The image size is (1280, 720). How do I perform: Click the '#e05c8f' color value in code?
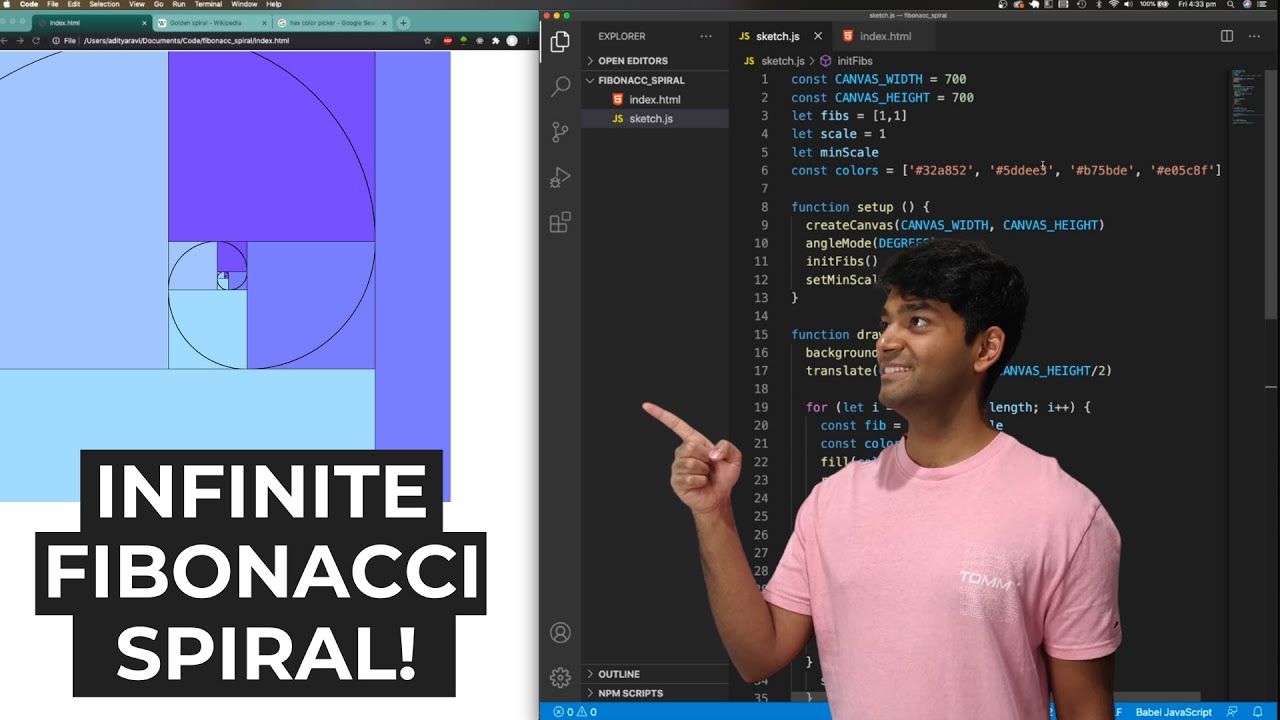pyautogui.click(x=1182, y=171)
